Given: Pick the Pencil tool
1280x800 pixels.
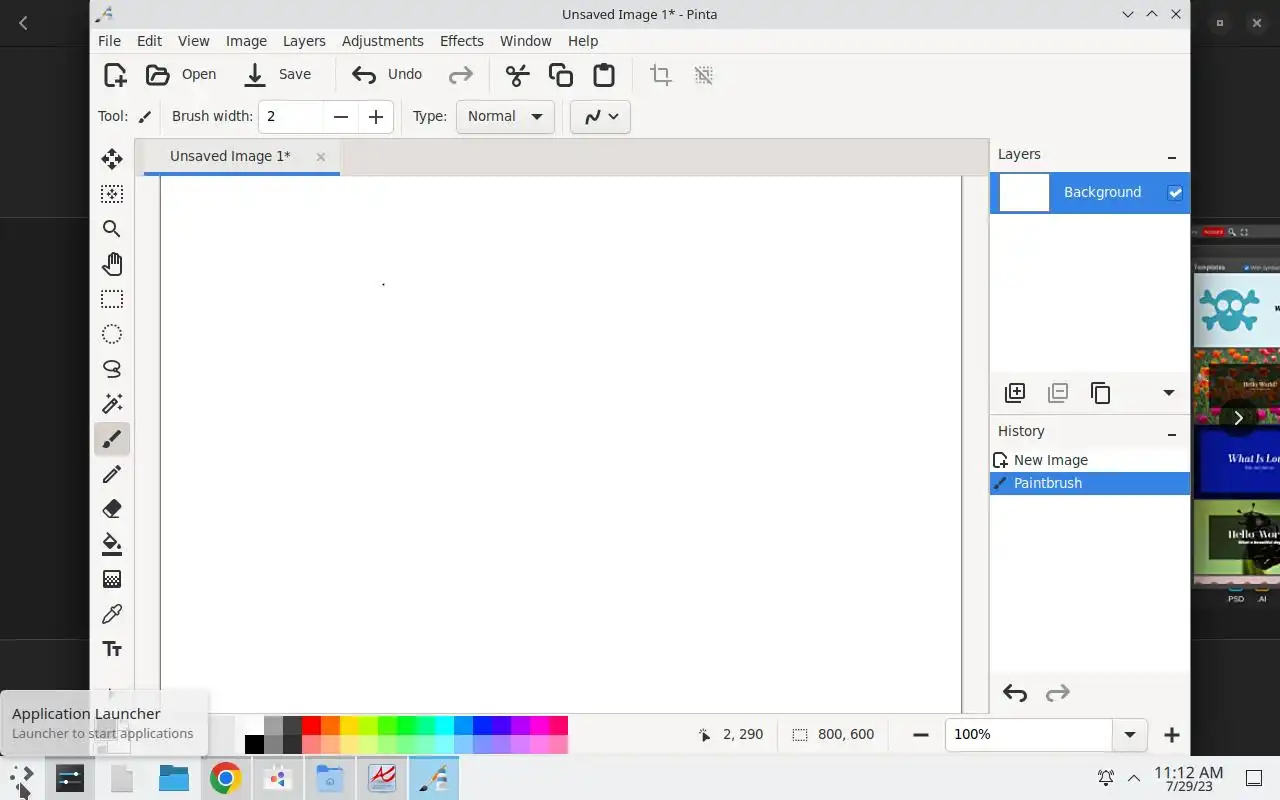Looking at the screenshot, I should pos(112,474).
